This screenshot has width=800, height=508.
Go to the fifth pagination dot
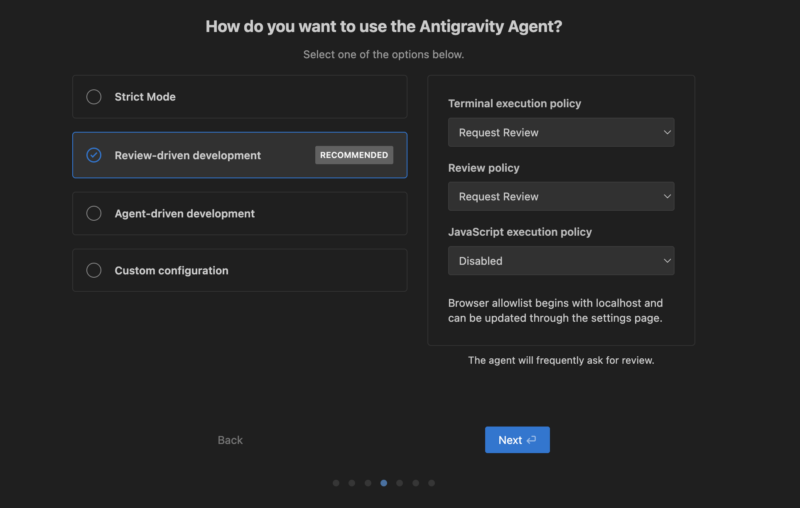coord(399,483)
